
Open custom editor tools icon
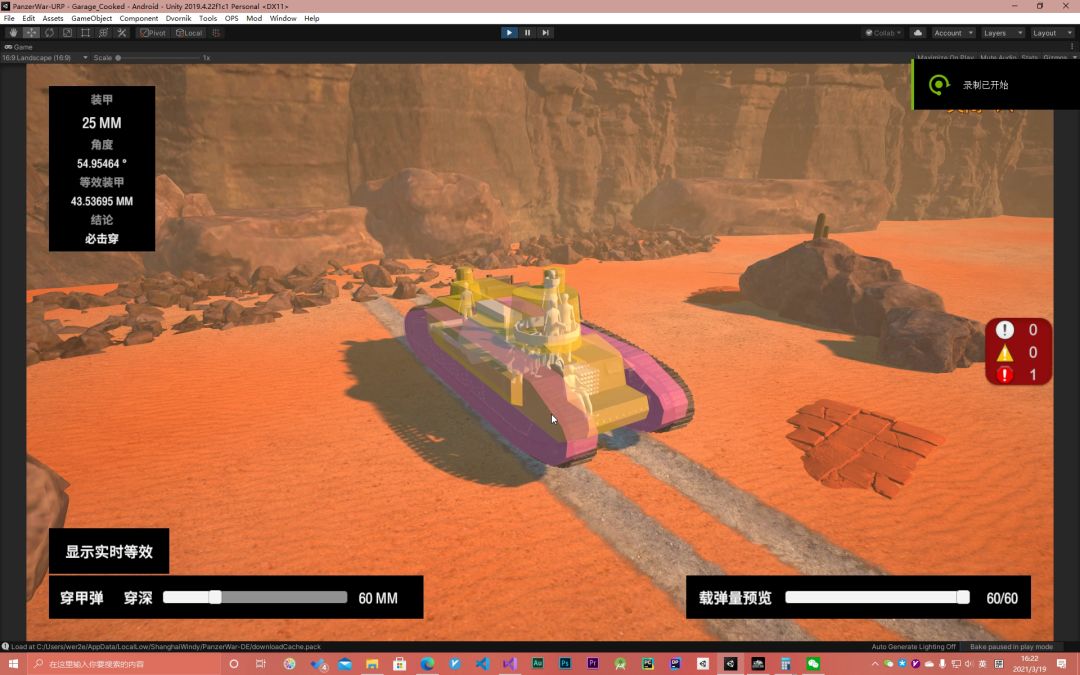pyautogui.click(x=122, y=33)
